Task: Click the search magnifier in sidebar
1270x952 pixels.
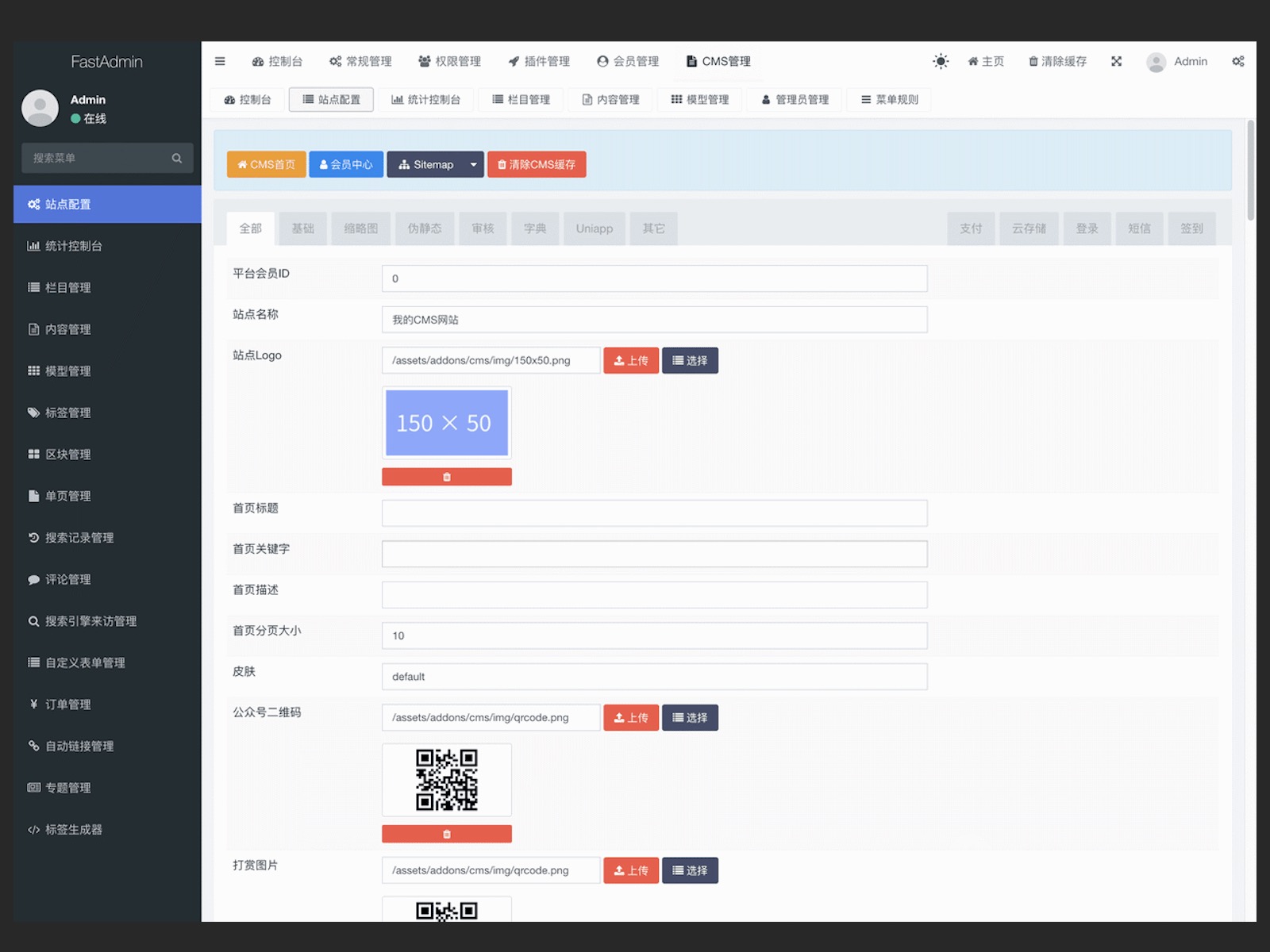Action: point(177,158)
